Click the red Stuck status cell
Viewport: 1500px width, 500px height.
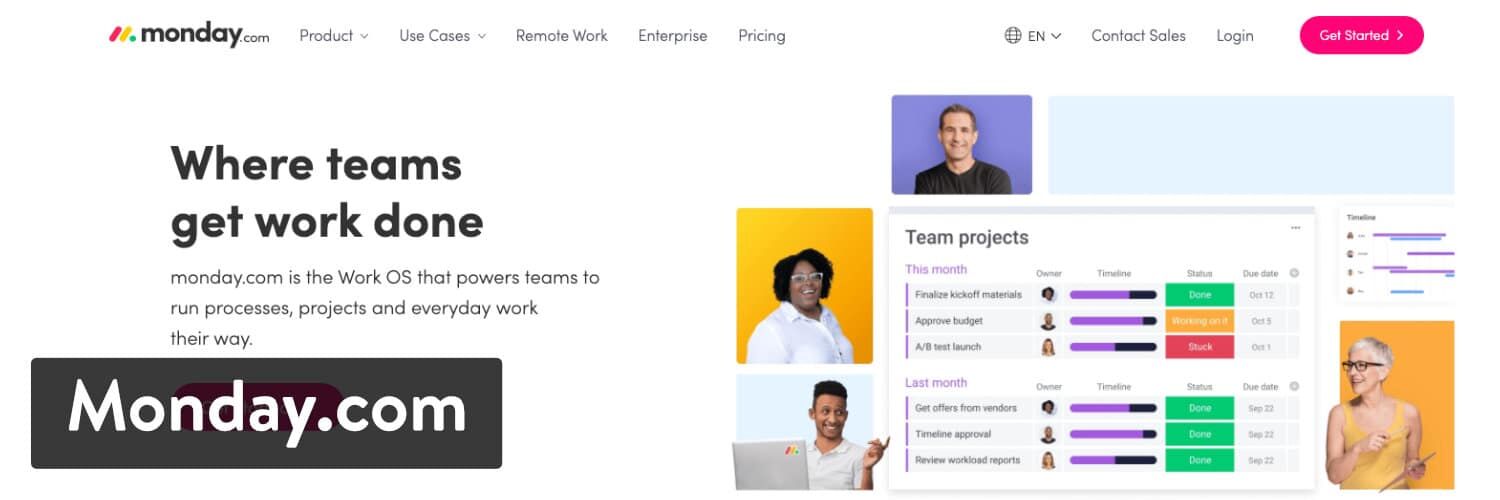pyautogui.click(x=1200, y=347)
